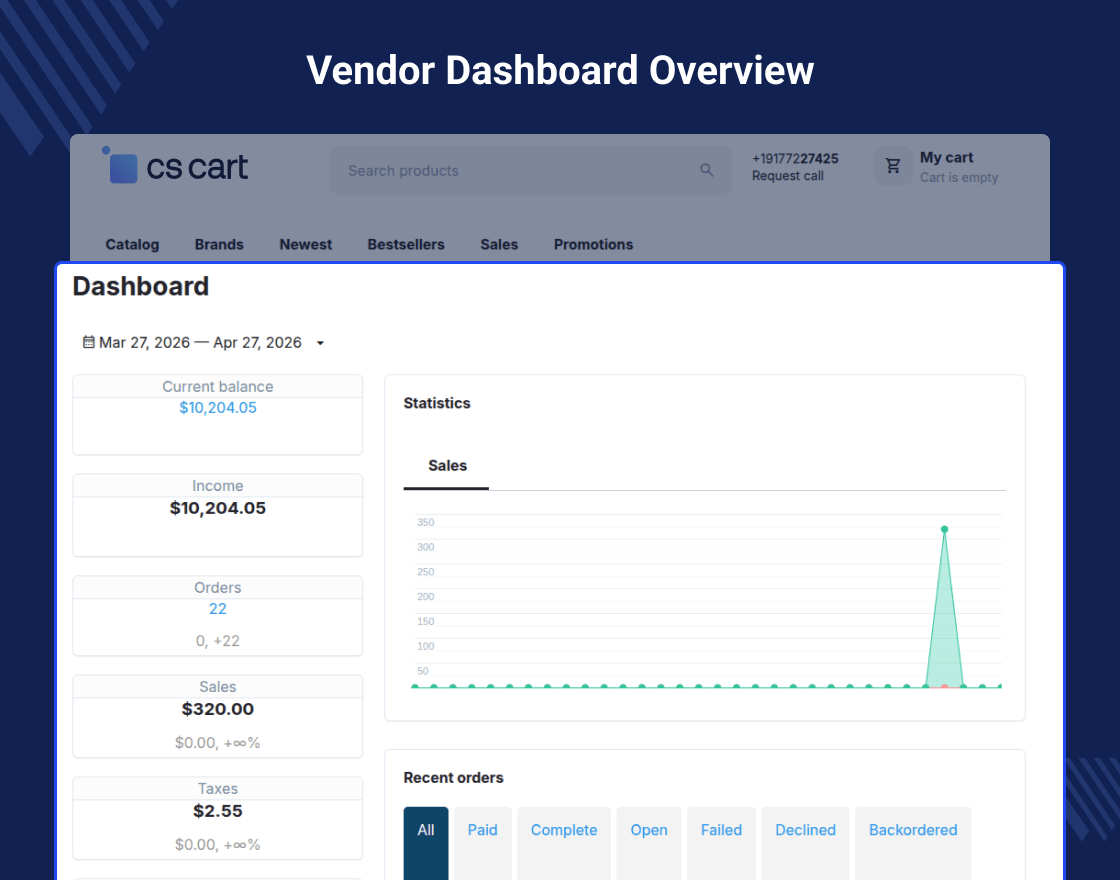Filter recent orders by Paid
This screenshot has height=880, width=1120.
pos(483,843)
